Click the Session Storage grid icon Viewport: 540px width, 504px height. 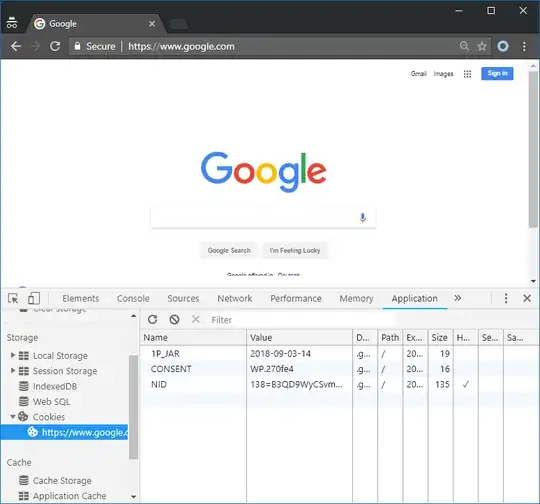tap(24, 371)
